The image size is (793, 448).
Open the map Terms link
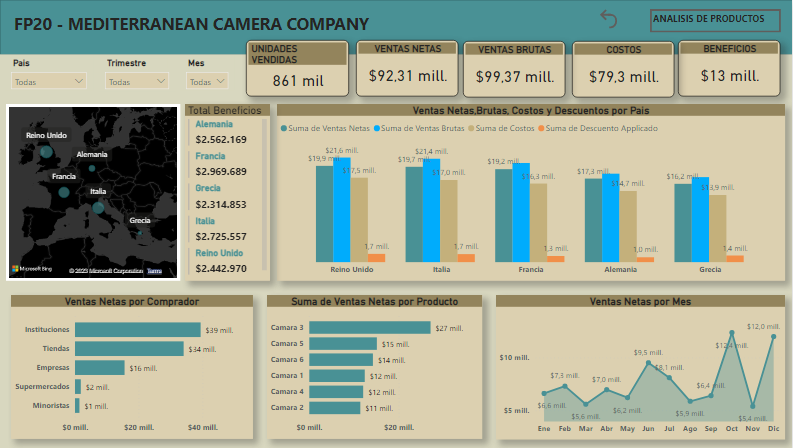[155, 271]
